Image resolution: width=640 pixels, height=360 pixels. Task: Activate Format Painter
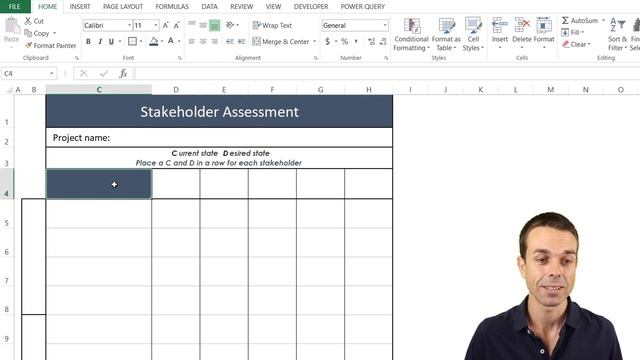(50, 45)
